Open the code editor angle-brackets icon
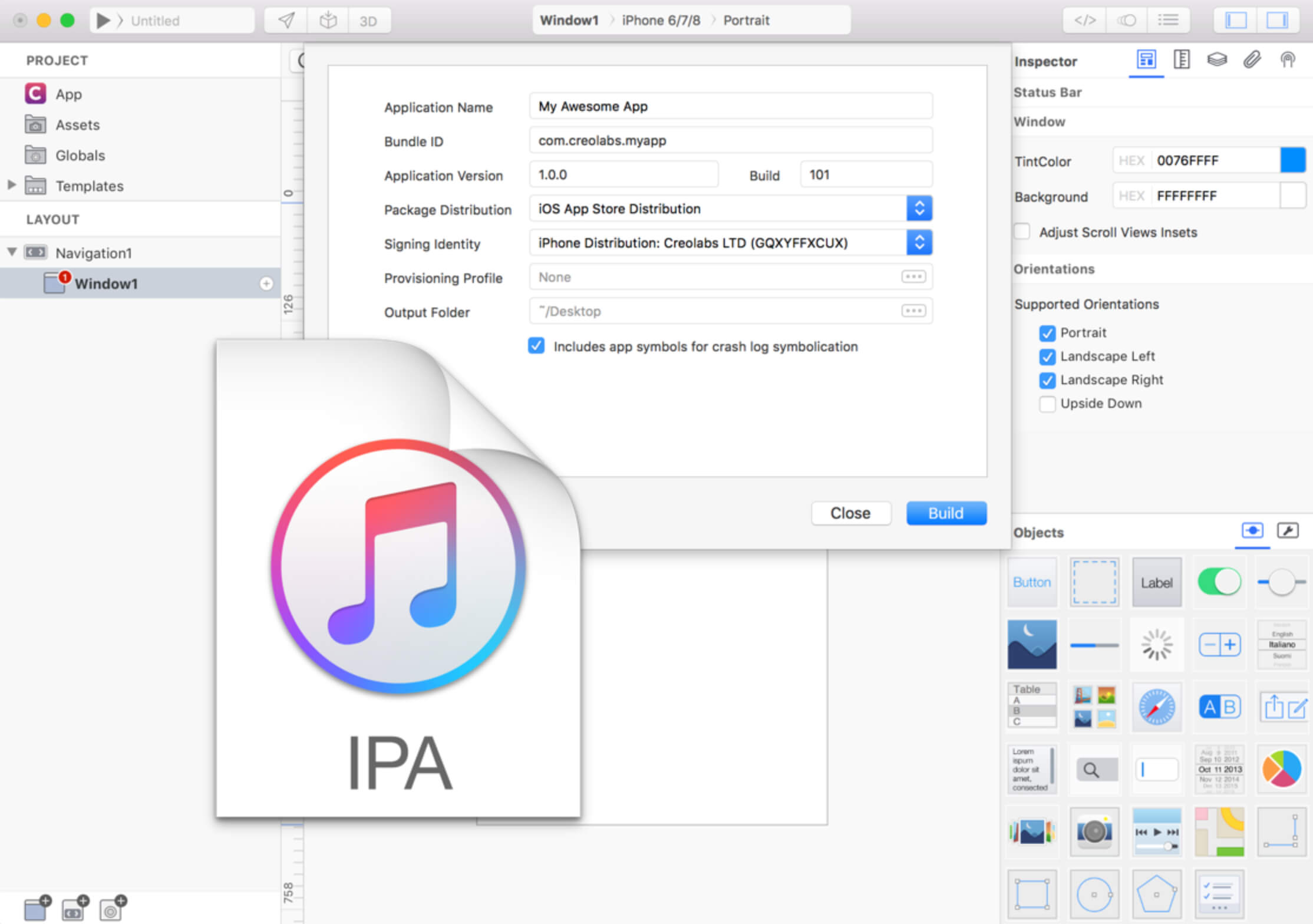This screenshot has height=924, width=1313. pyautogui.click(x=1084, y=21)
